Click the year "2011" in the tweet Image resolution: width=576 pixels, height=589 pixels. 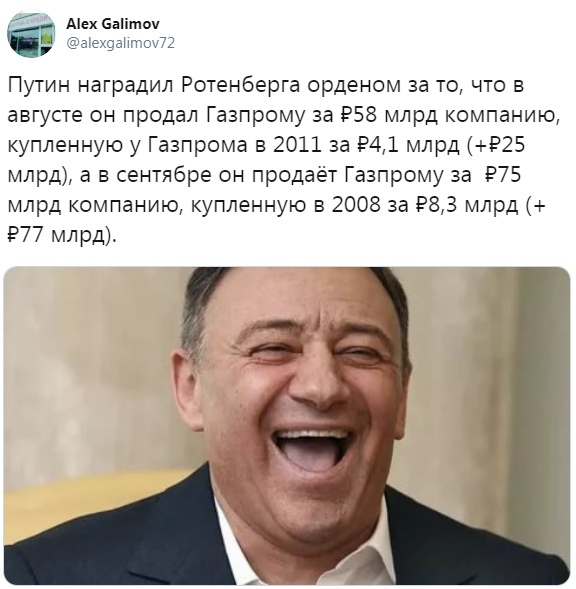click(296, 145)
